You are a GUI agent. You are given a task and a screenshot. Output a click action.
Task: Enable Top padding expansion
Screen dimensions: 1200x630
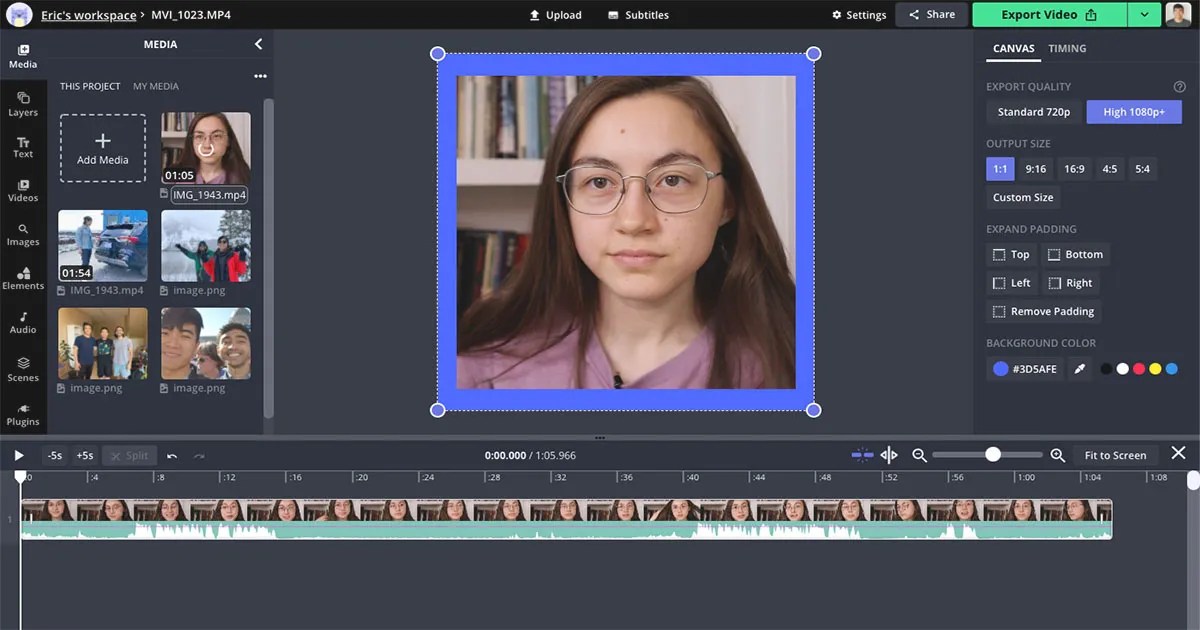coord(1010,254)
